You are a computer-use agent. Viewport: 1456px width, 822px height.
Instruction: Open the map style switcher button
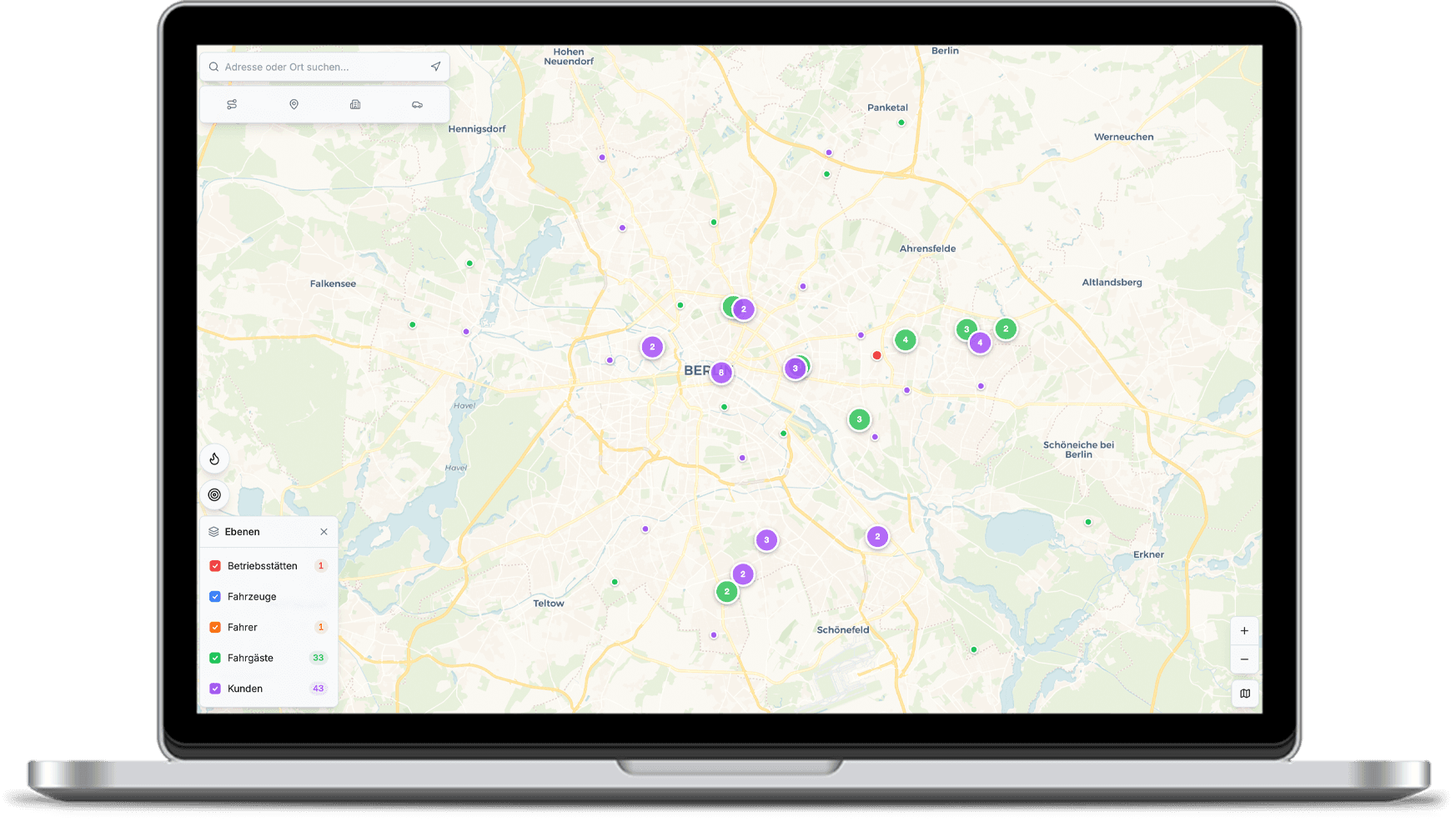[x=1244, y=694]
